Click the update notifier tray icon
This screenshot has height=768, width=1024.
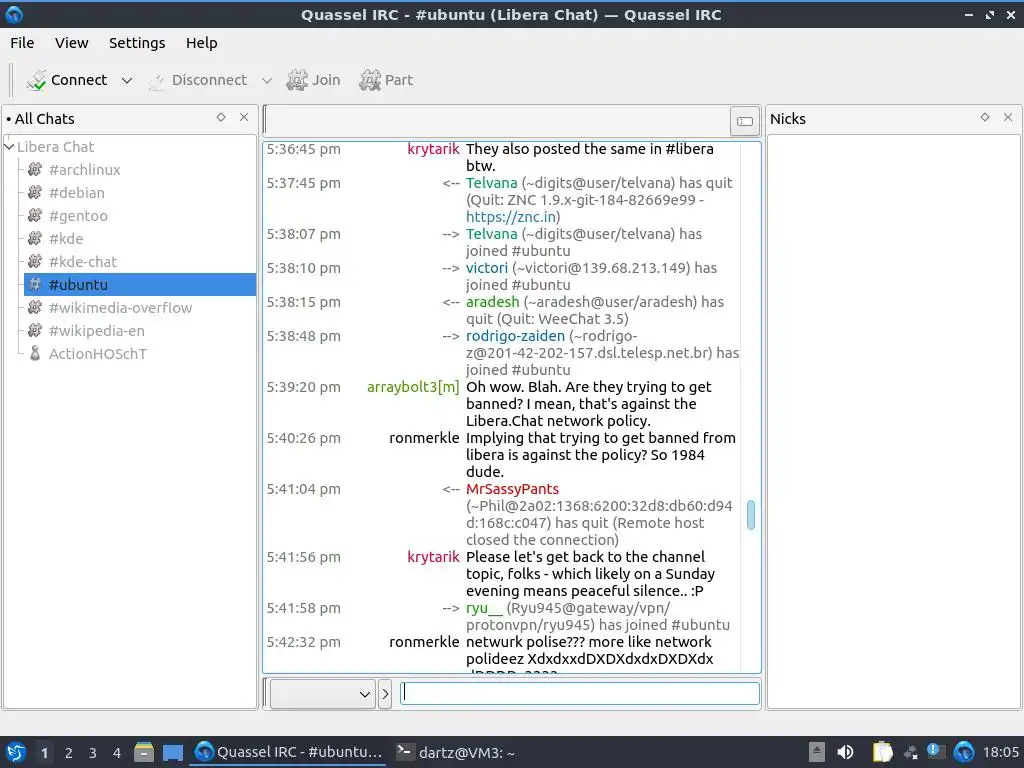point(935,752)
